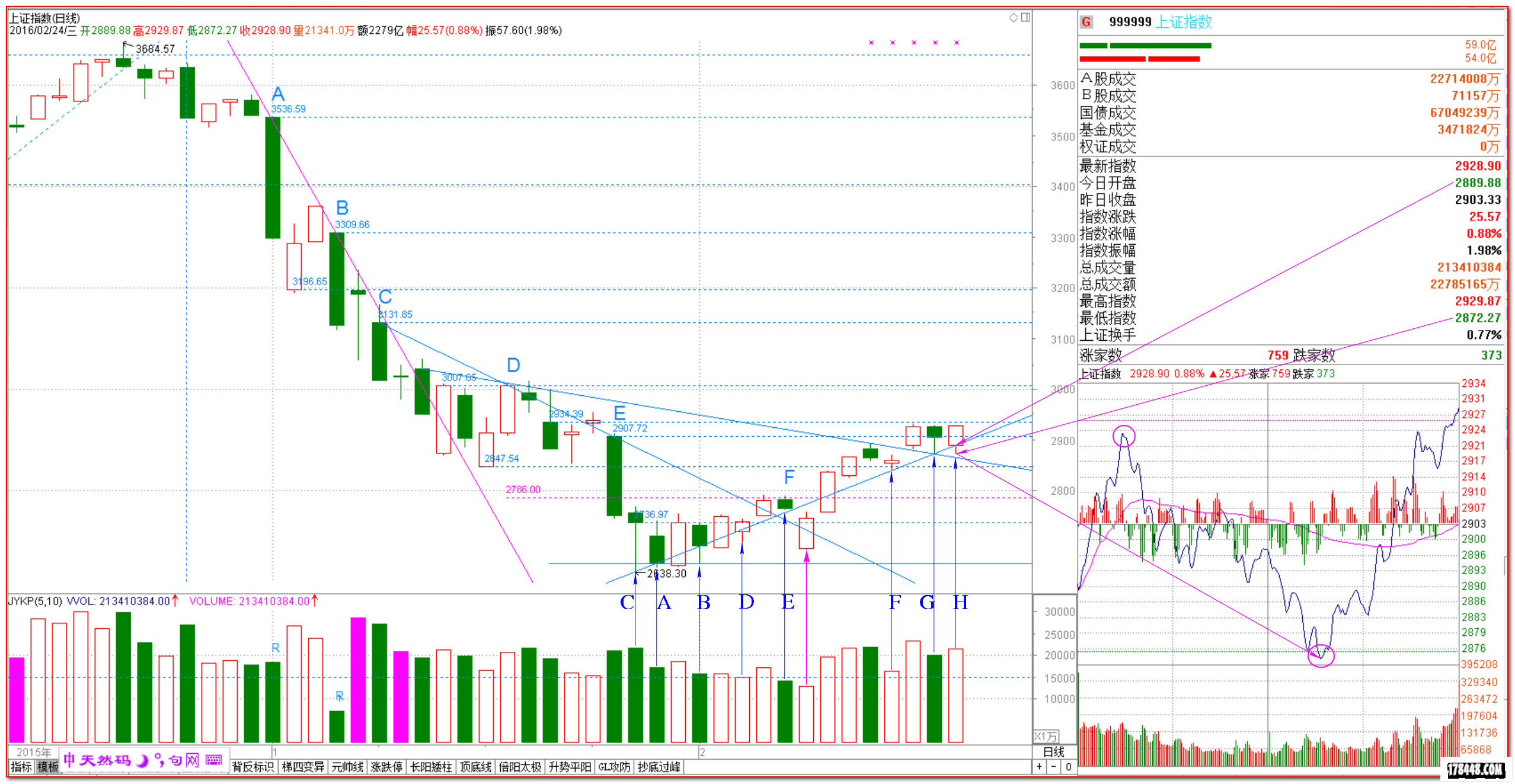Click the 59.0亿 value label
Viewport: 1515px width, 784px height.
coord(1480,44)
